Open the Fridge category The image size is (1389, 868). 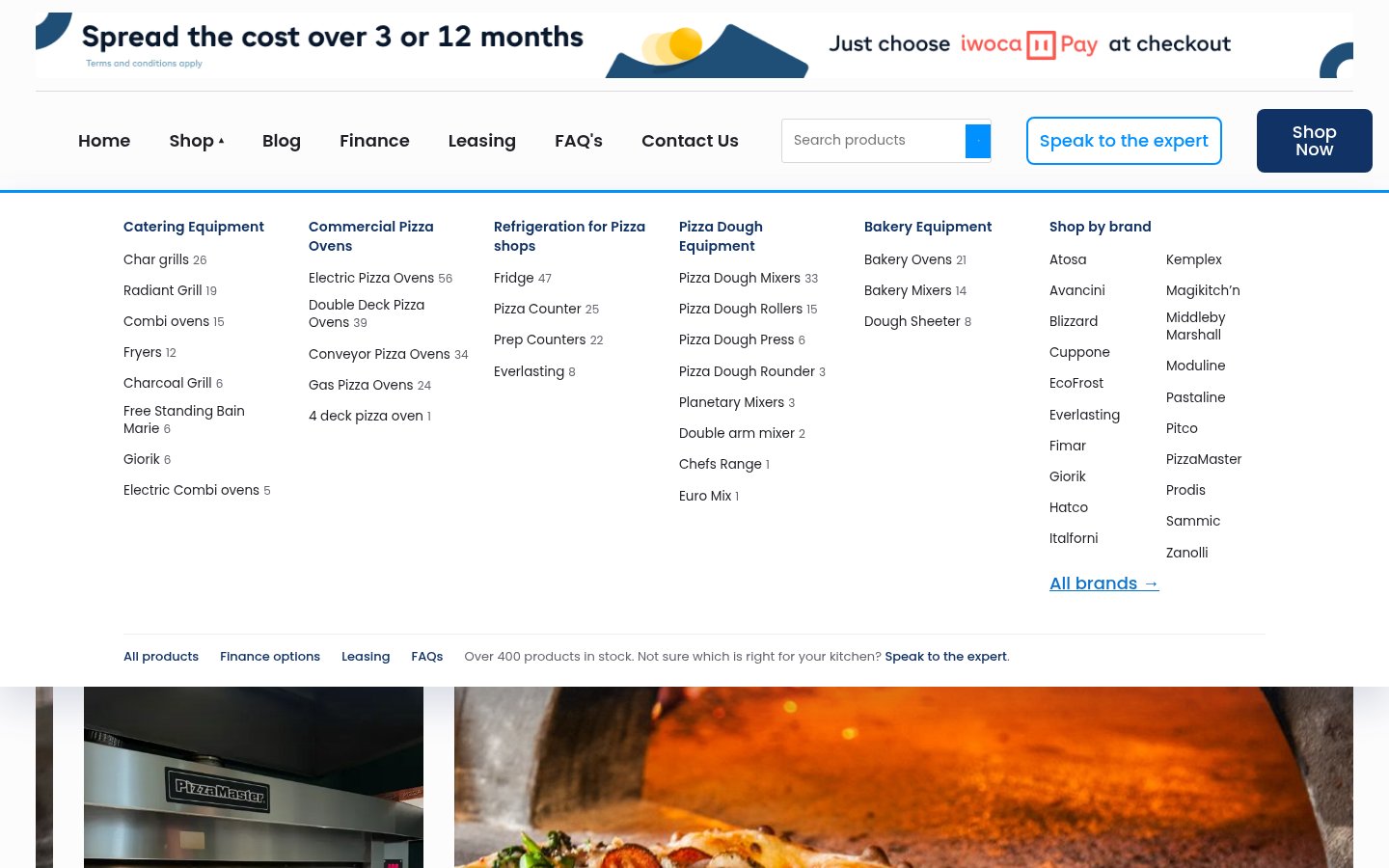[x=522, y=278]
